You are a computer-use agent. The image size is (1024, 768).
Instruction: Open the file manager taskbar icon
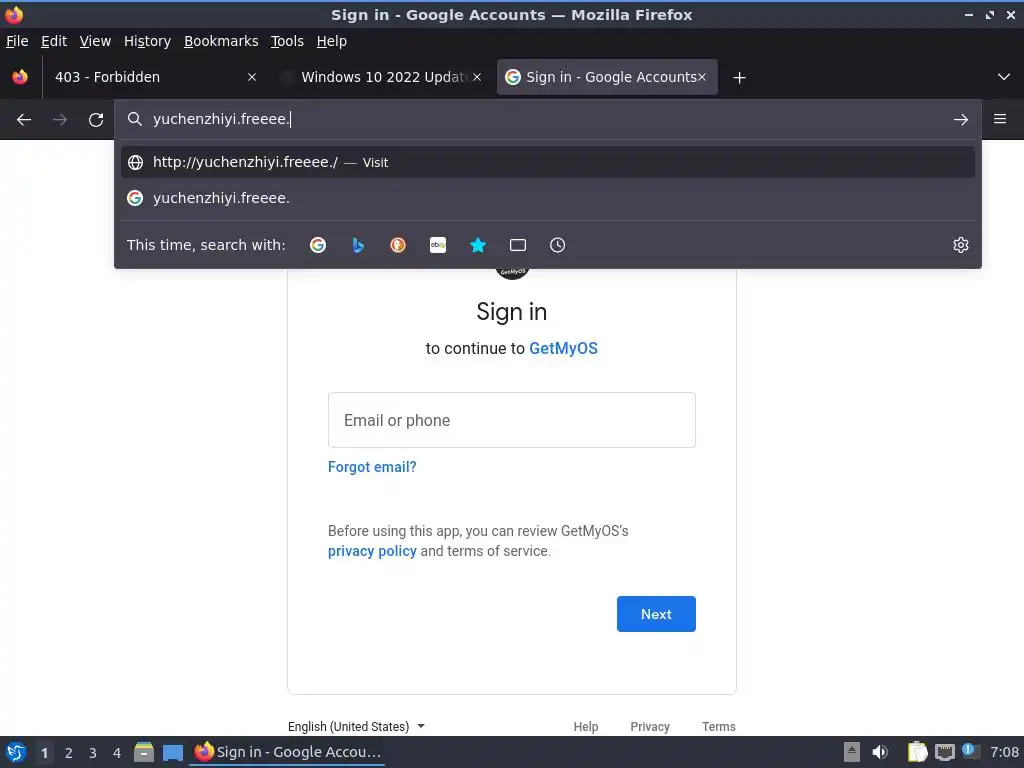click(144, 752)
